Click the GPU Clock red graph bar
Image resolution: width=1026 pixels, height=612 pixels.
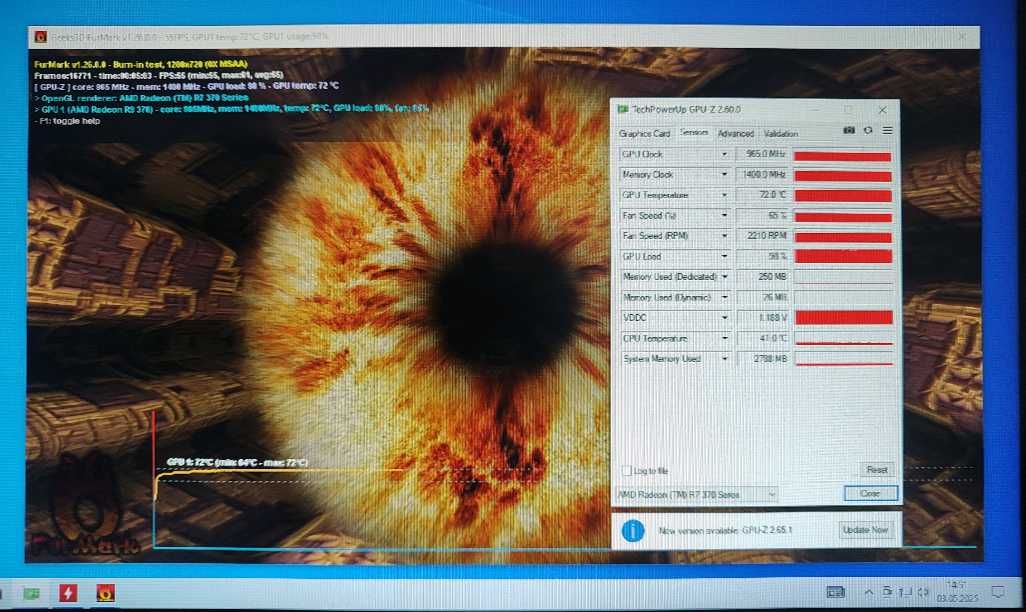coord(843,156)
